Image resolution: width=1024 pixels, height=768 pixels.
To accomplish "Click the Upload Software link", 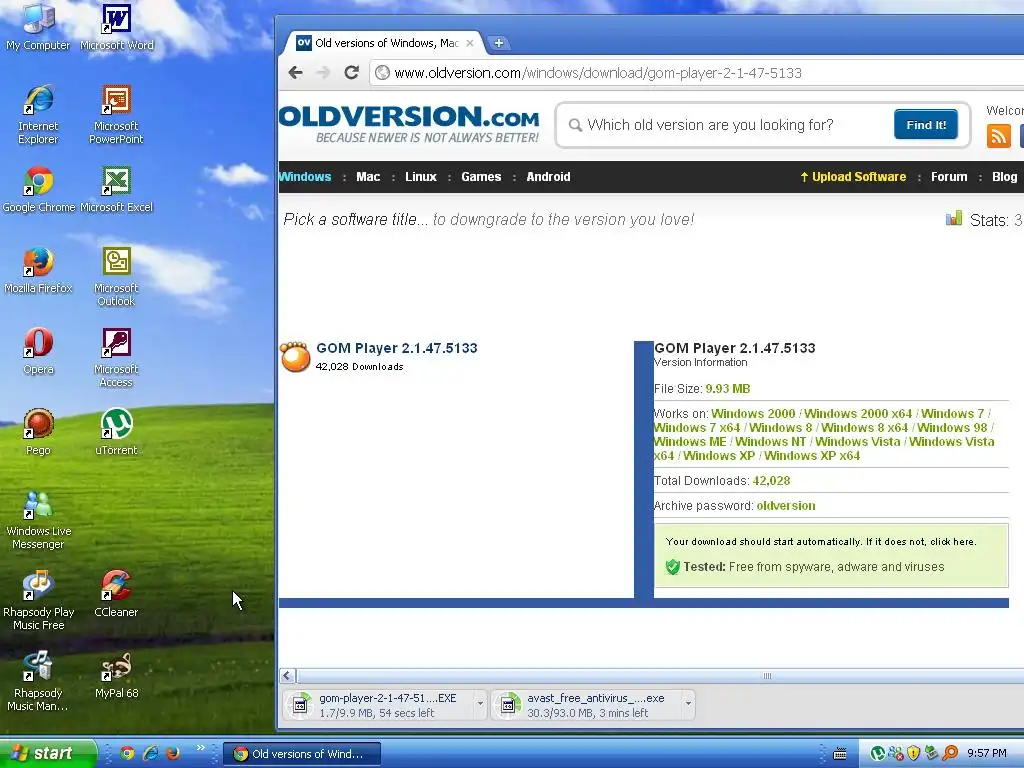I will point(853,177).
